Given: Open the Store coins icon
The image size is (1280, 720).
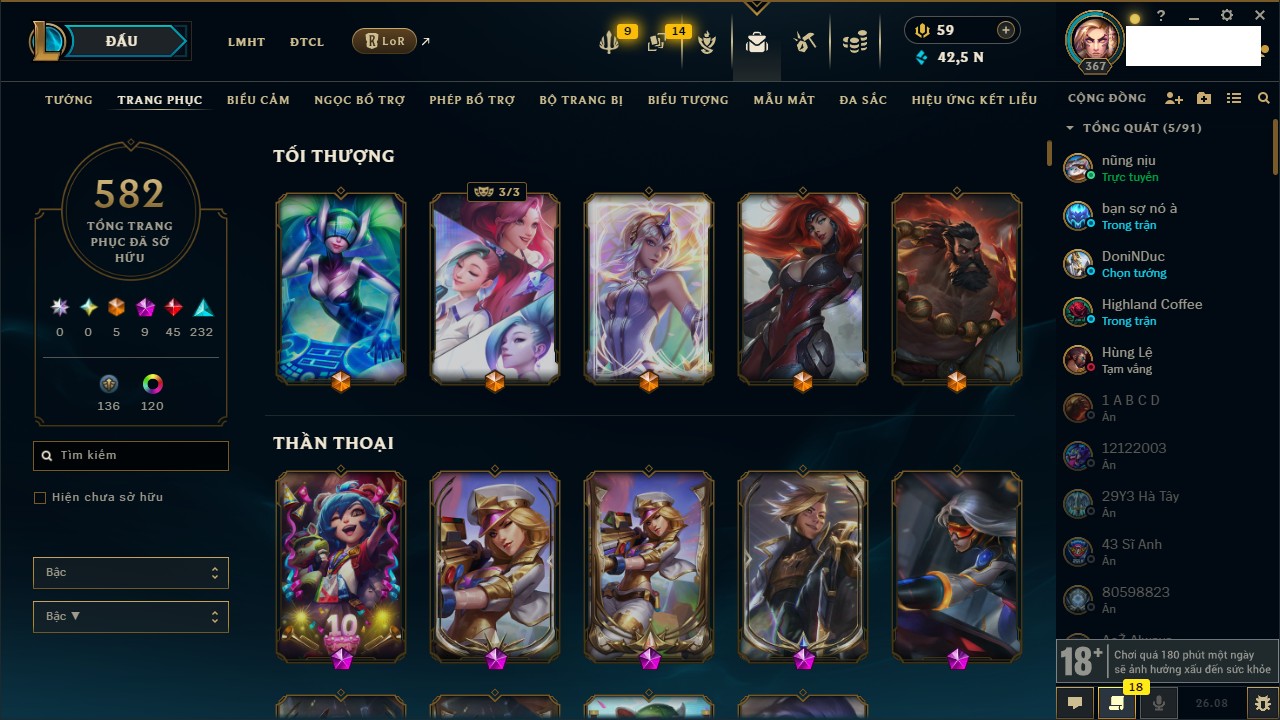Looking at the screenshot, I should coord(854,42).
